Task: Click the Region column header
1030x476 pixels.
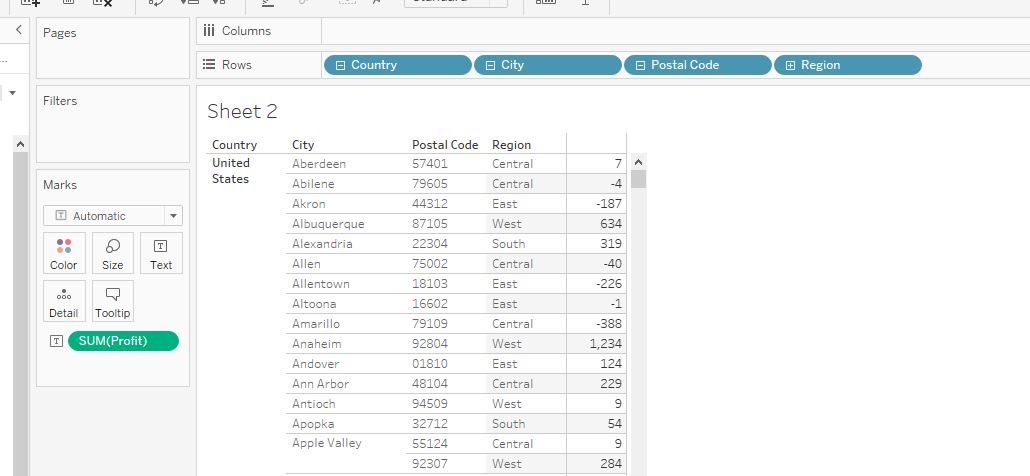Action: 511,145
